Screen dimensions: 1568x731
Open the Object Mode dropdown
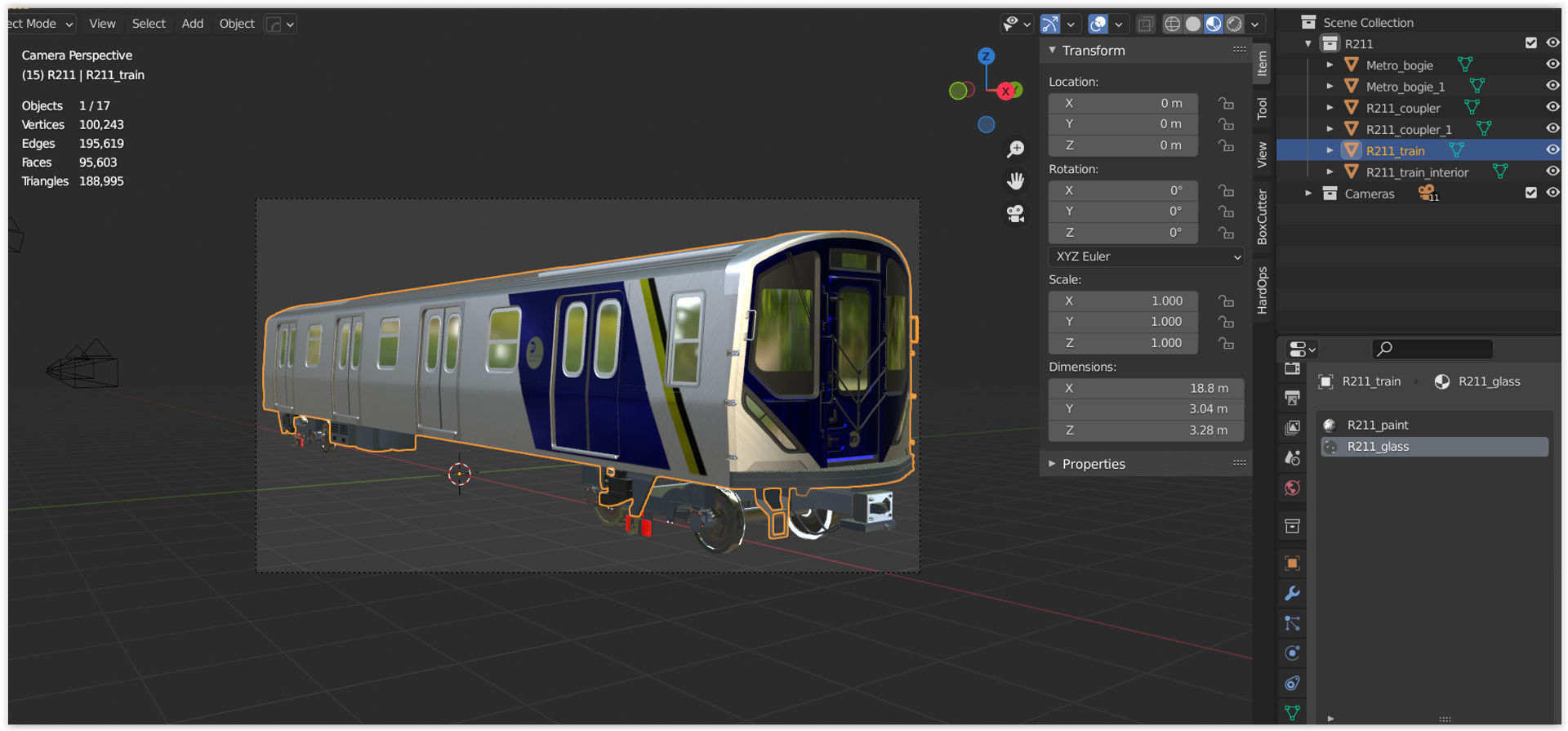coord(41,24)
